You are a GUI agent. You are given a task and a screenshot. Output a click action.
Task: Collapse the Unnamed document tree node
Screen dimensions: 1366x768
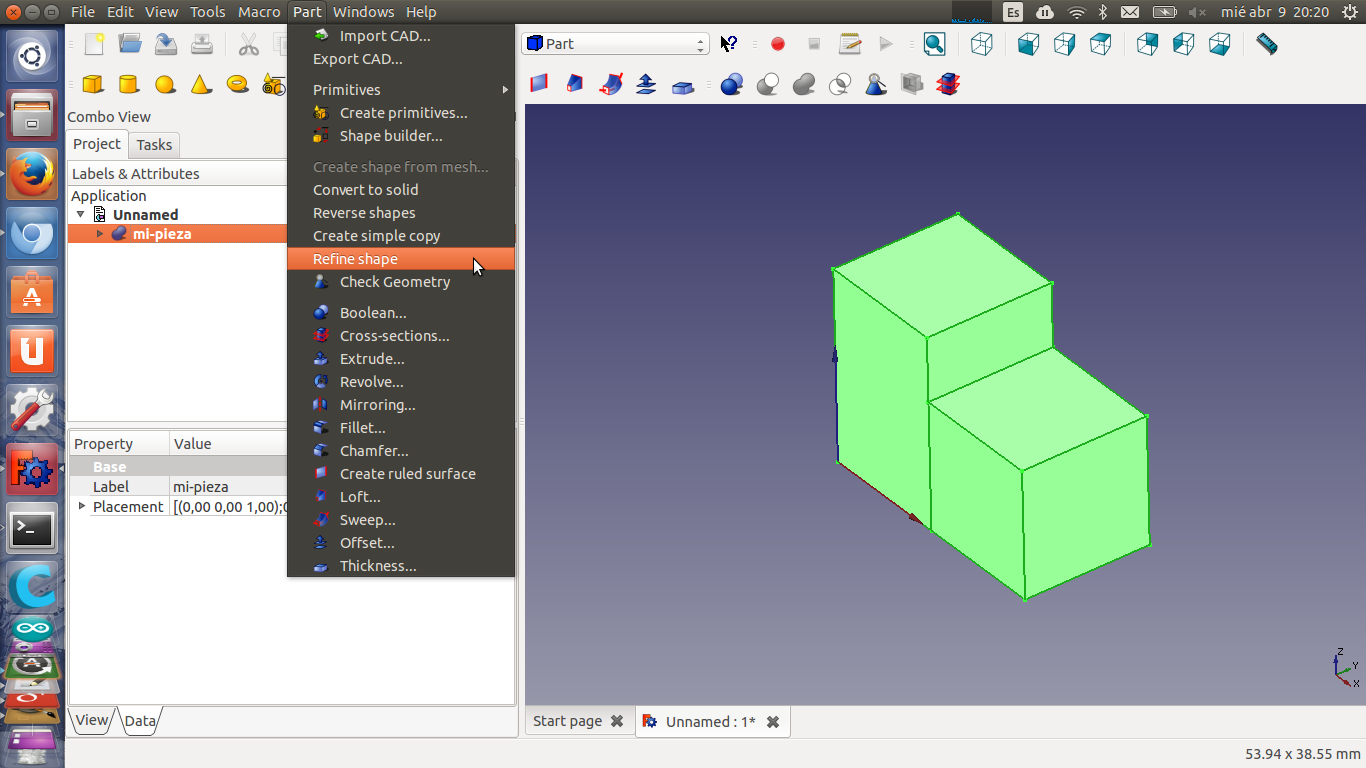(x=81, y=215)
